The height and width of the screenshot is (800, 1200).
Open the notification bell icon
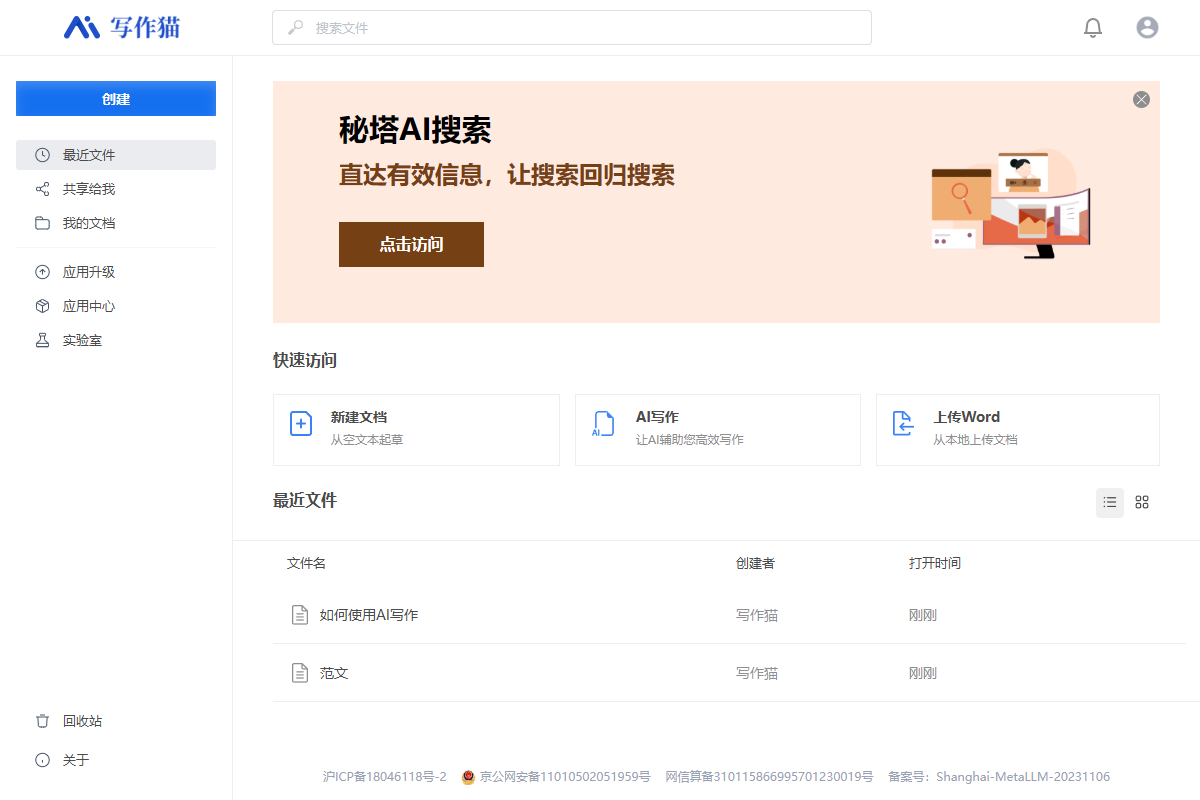pyautogui.click(x=1093, y=28)
